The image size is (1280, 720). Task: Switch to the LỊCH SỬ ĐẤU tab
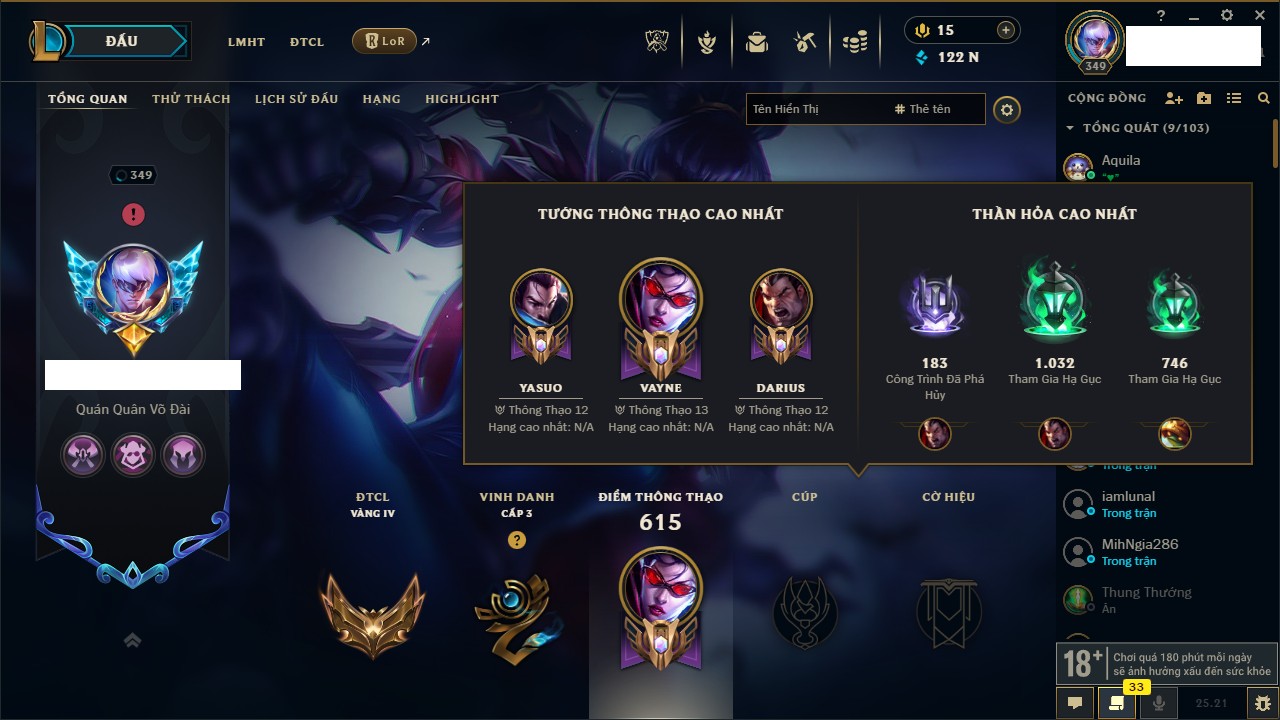pos(296,99)
